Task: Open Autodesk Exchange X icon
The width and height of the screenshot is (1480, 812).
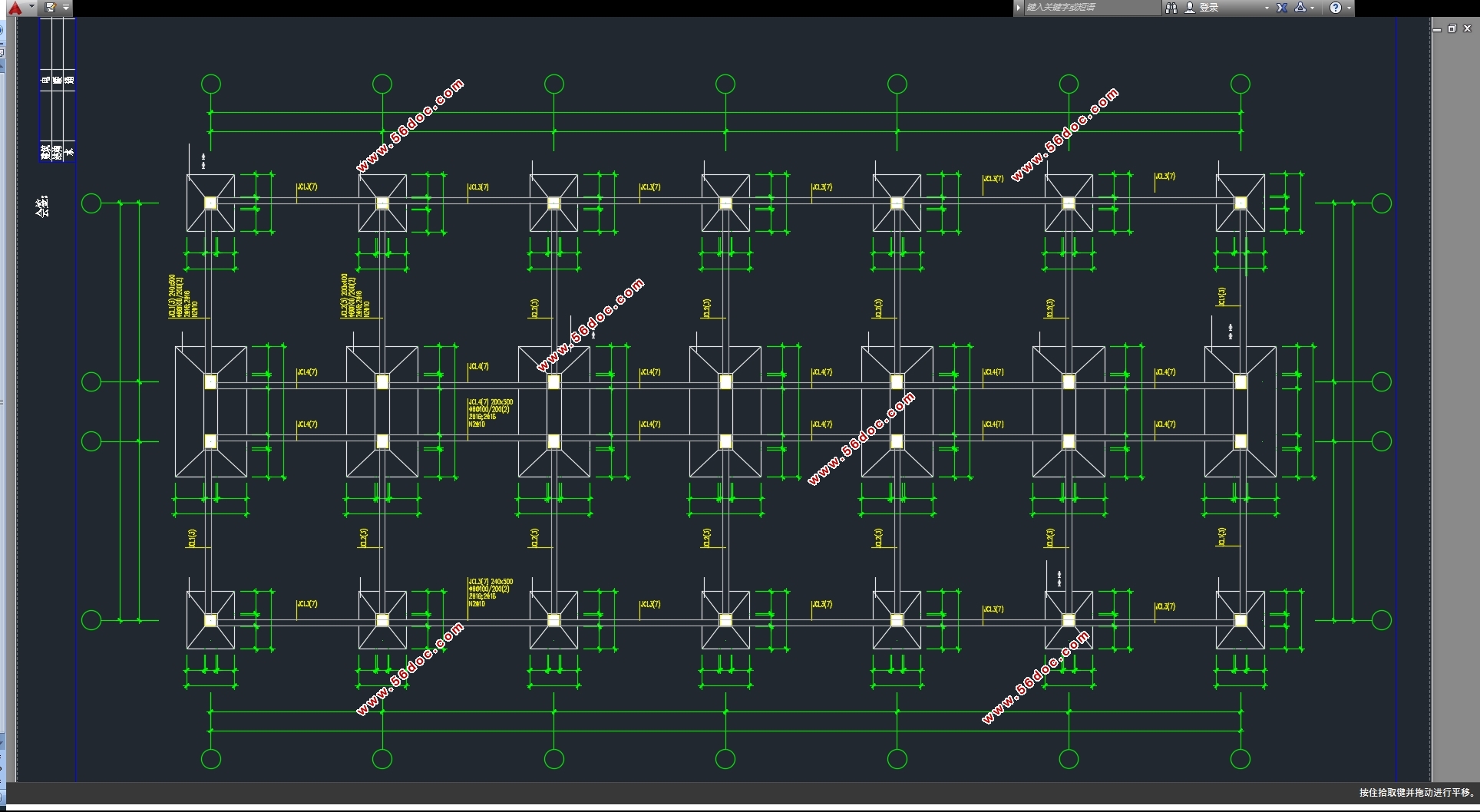Action: click(1282, 8)
